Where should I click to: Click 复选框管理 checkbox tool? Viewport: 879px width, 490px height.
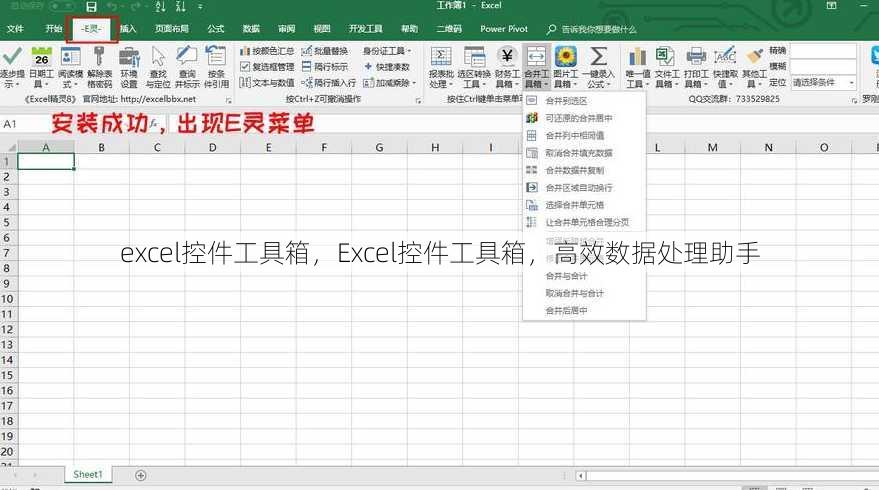(267, 67)
